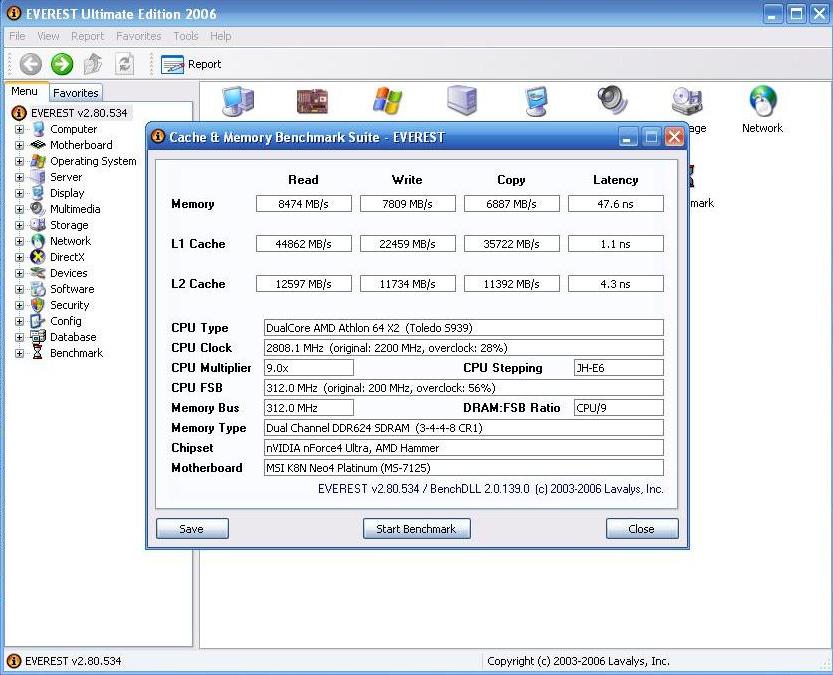Expand the Motherboard tree node
This screenshot has height=675, width=833.
tap(19, 145)
